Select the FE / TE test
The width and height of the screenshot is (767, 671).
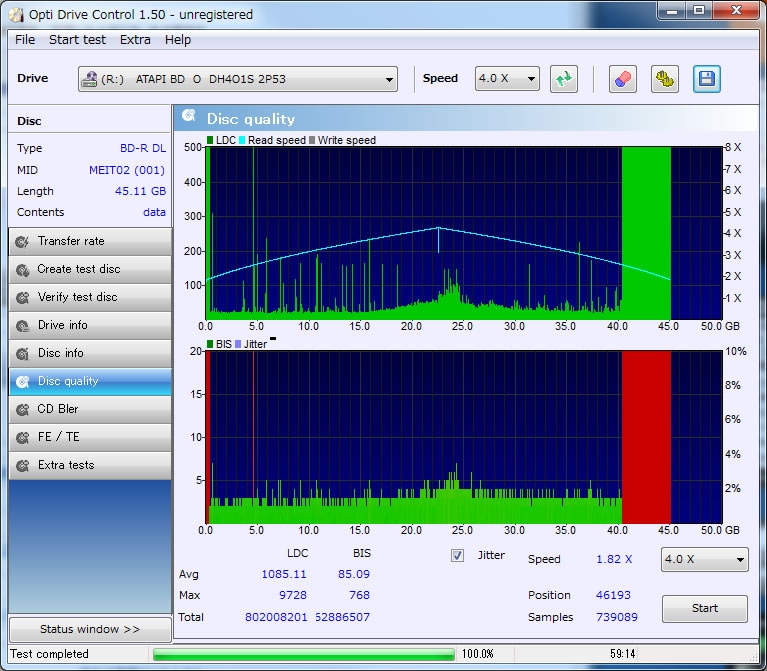pos(90,437)
